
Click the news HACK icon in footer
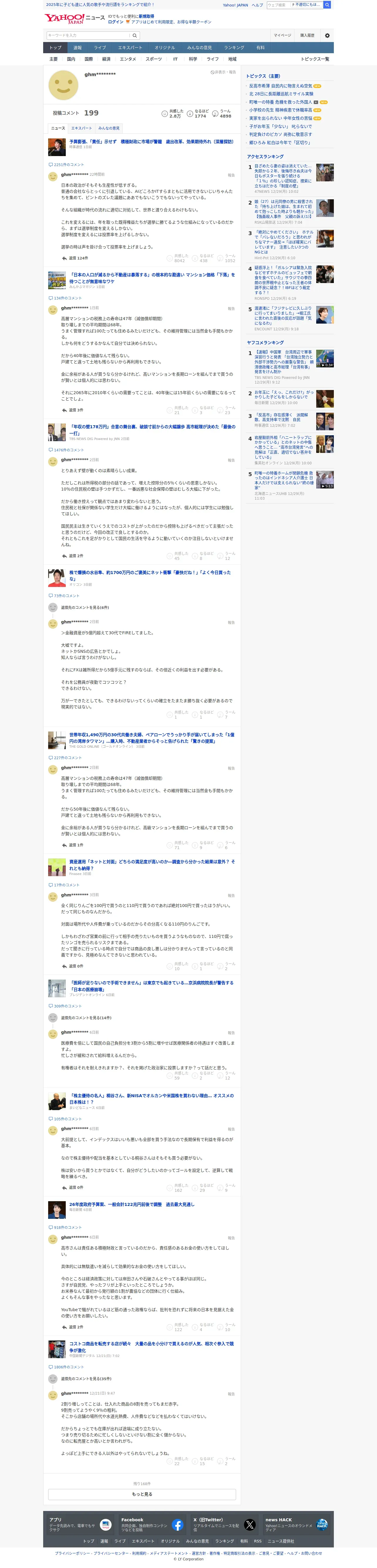[322, 1525]
